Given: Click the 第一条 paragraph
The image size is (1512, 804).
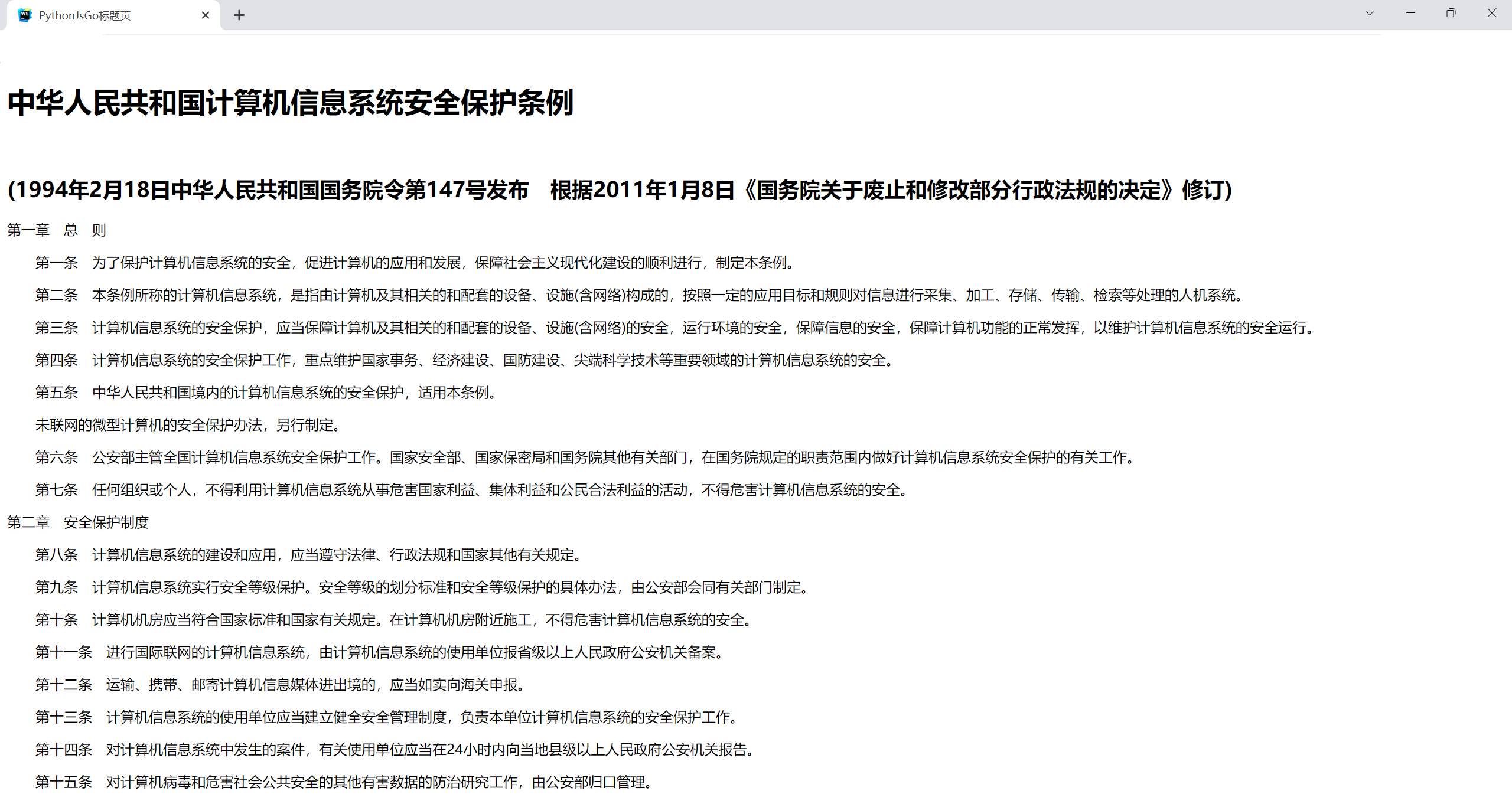Looking at the screenshot, I should pyautogui.click(x=415, y=263).
